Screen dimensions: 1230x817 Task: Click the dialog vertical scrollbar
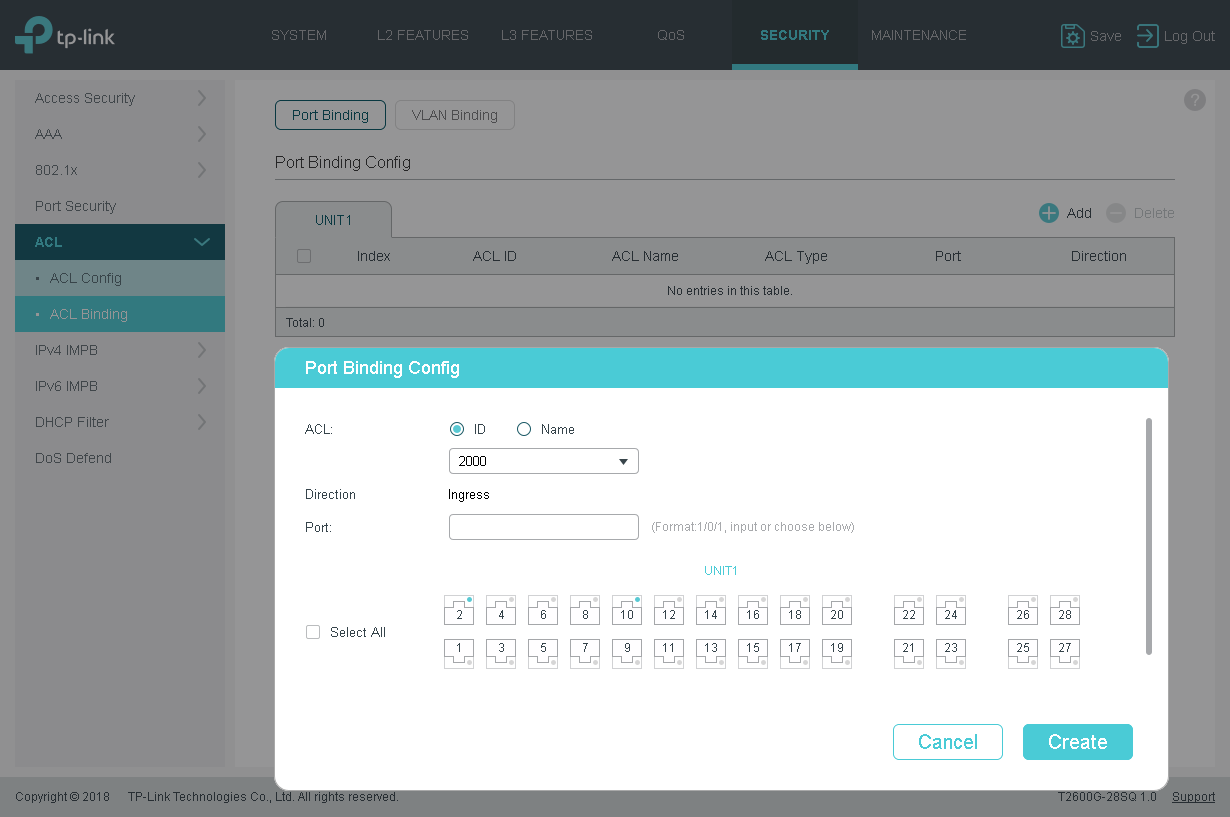click(x=1149, y=537)
